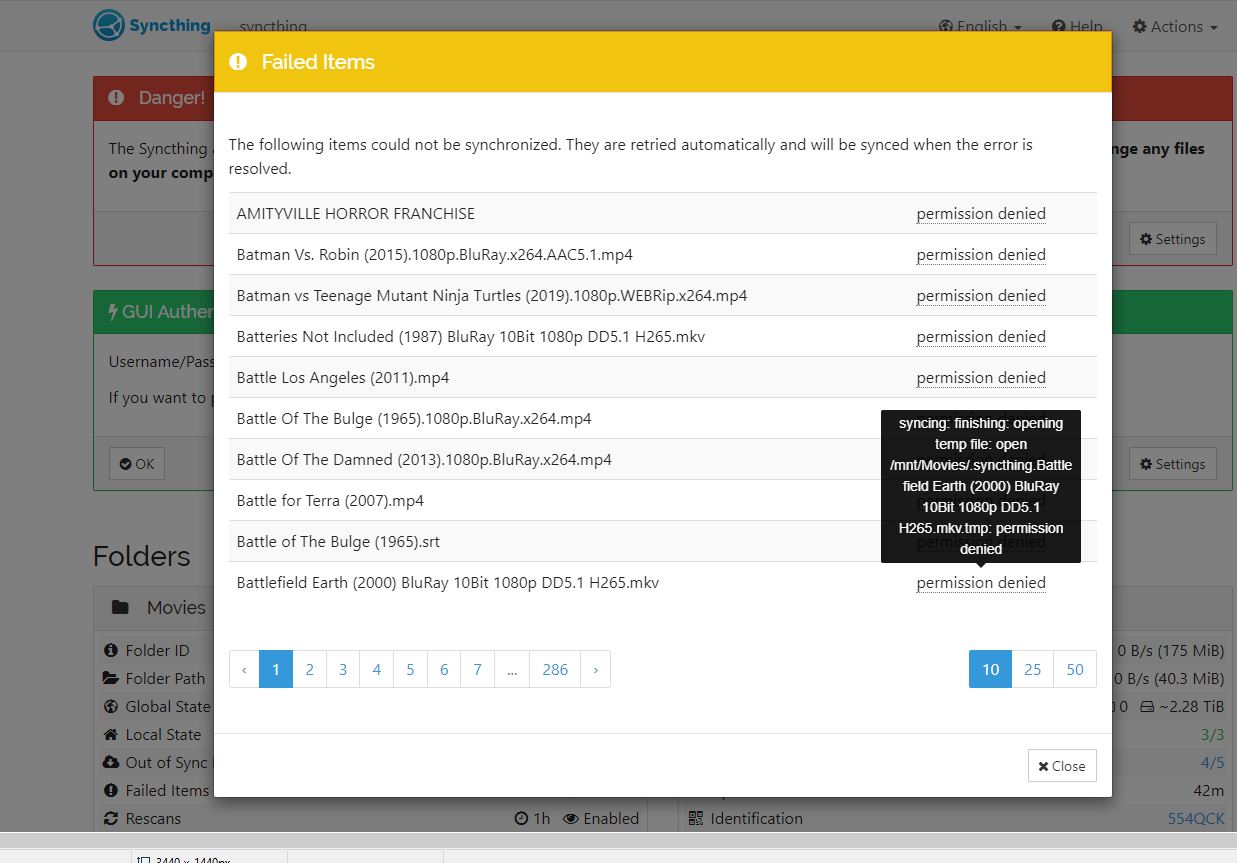
Task: Go to page 7 of failed items
Action: (x=478, y=669)
